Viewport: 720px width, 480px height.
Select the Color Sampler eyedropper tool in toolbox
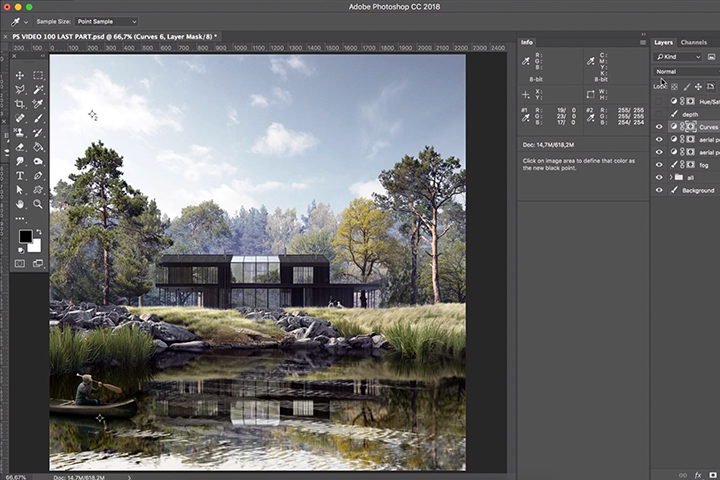pos(38,104)
